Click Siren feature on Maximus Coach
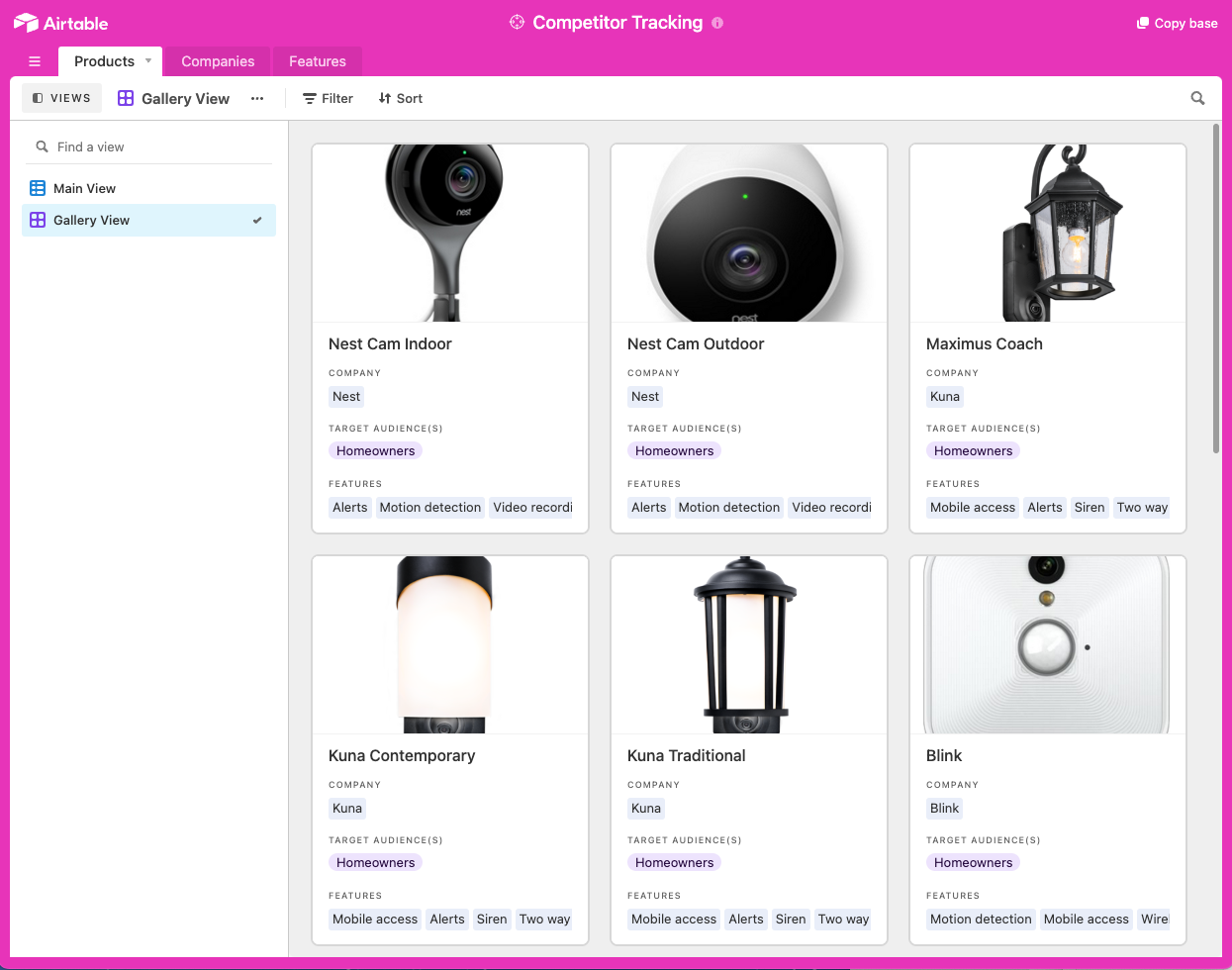This screenshot has width=1232, height=970. [x=1090, y=507]
